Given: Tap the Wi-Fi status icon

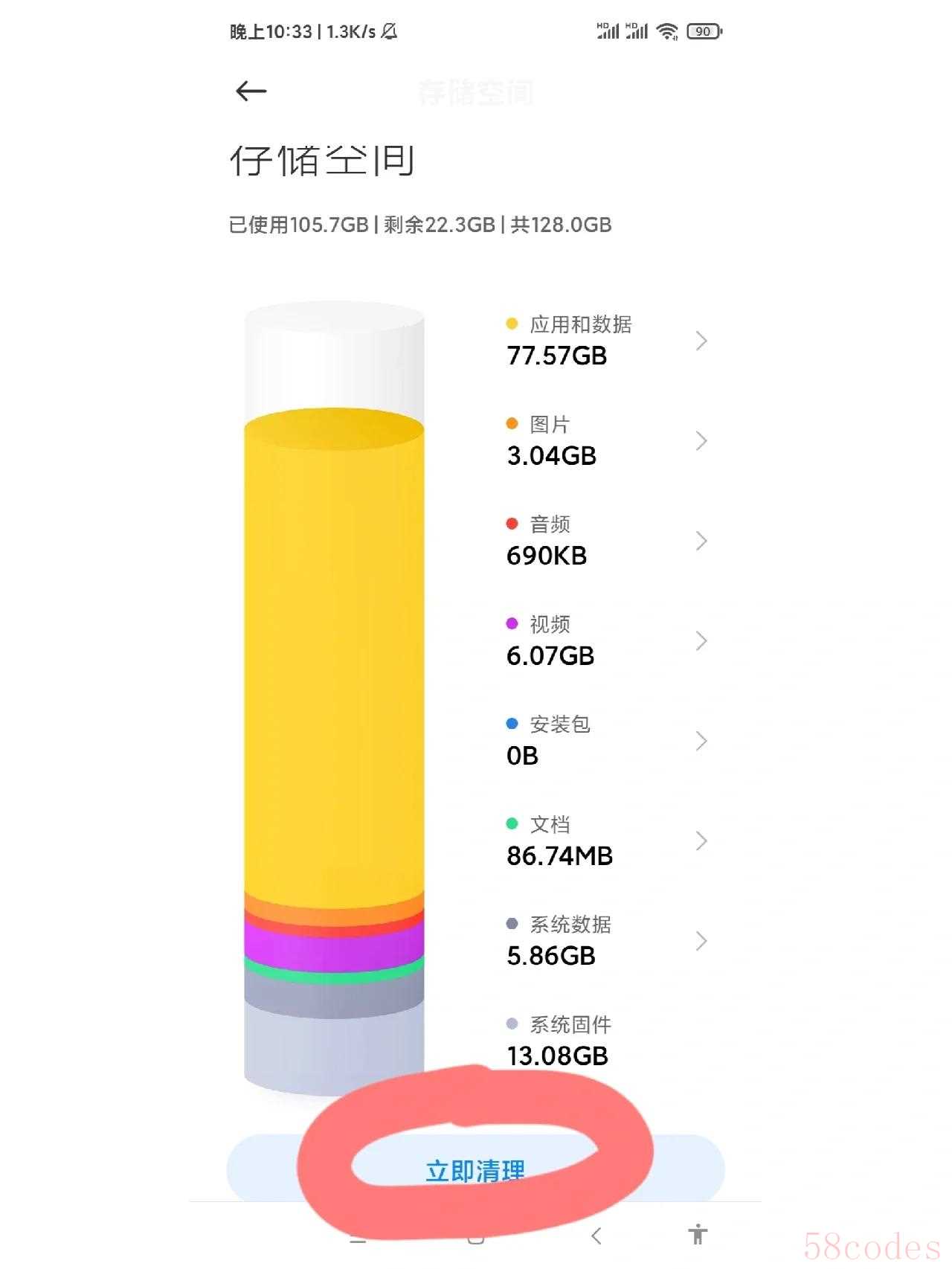Looking at the screenshot, I should click(667, 31).
